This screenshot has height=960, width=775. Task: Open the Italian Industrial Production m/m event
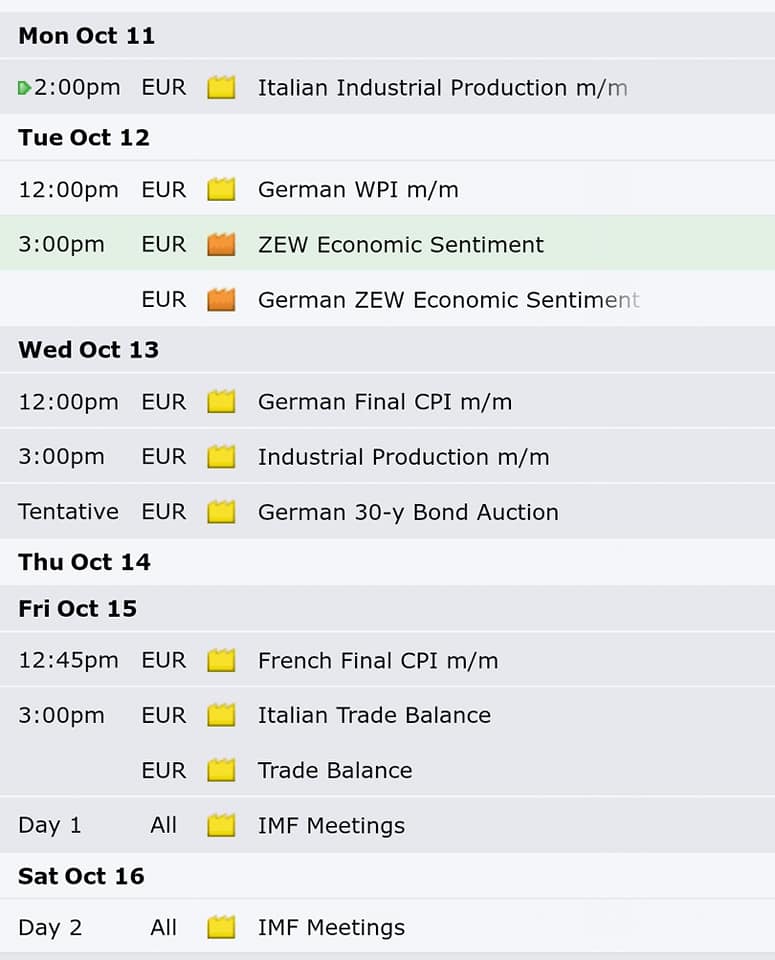pos(443,88)
